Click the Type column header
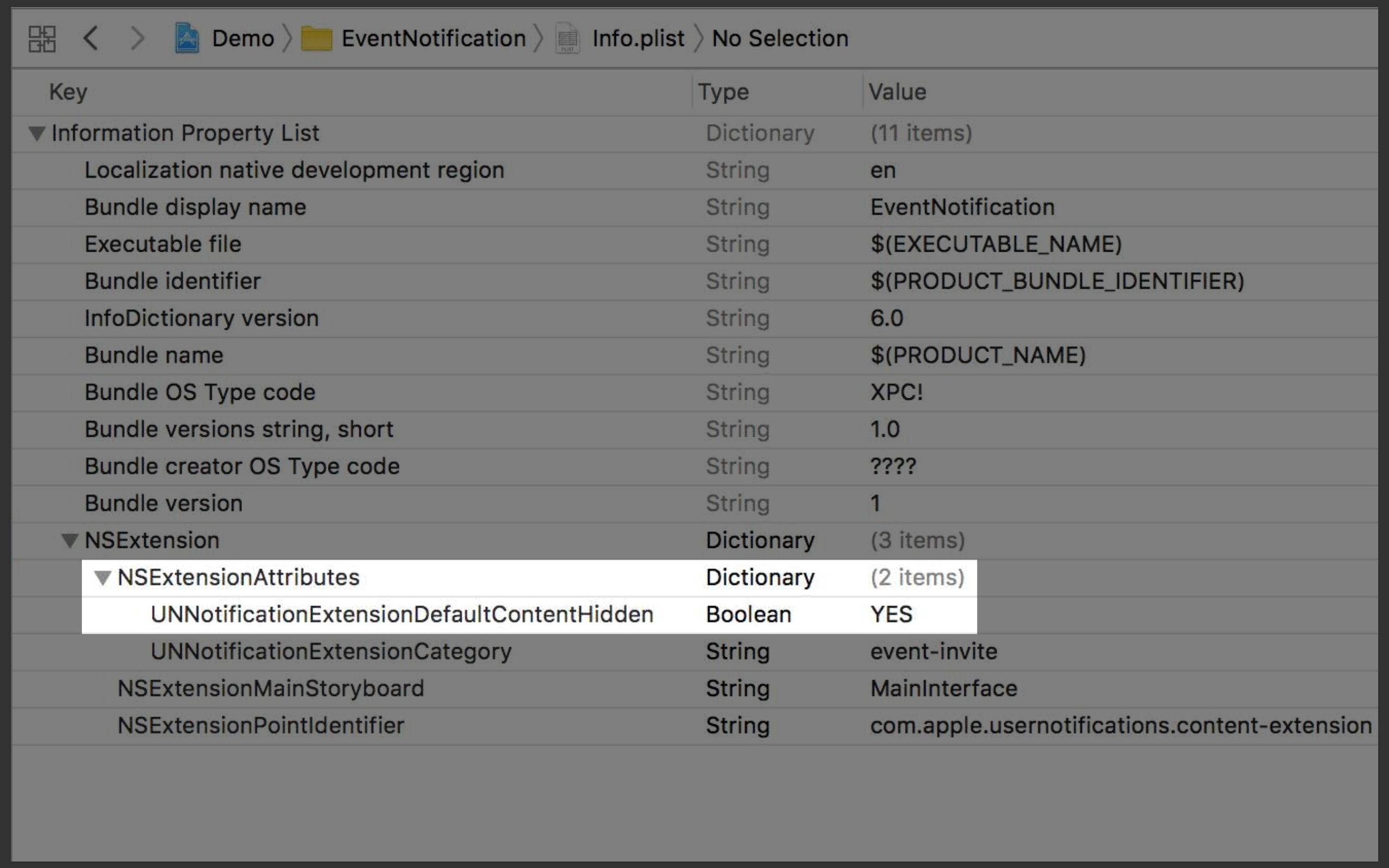This screenshot has height=868, width=1389. (723, 92)
